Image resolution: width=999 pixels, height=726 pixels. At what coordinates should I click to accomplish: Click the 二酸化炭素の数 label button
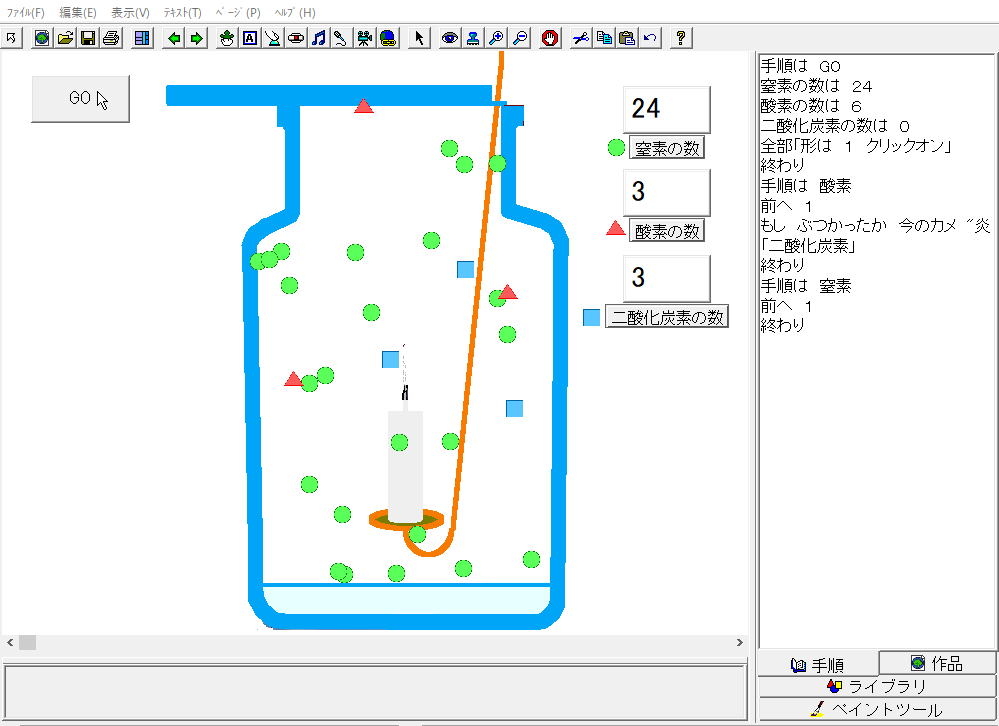coord(667,317)
